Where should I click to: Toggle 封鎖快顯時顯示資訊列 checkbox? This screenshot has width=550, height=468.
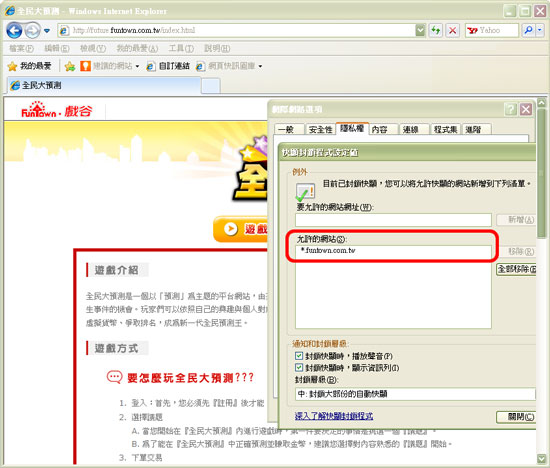point(299,368)
